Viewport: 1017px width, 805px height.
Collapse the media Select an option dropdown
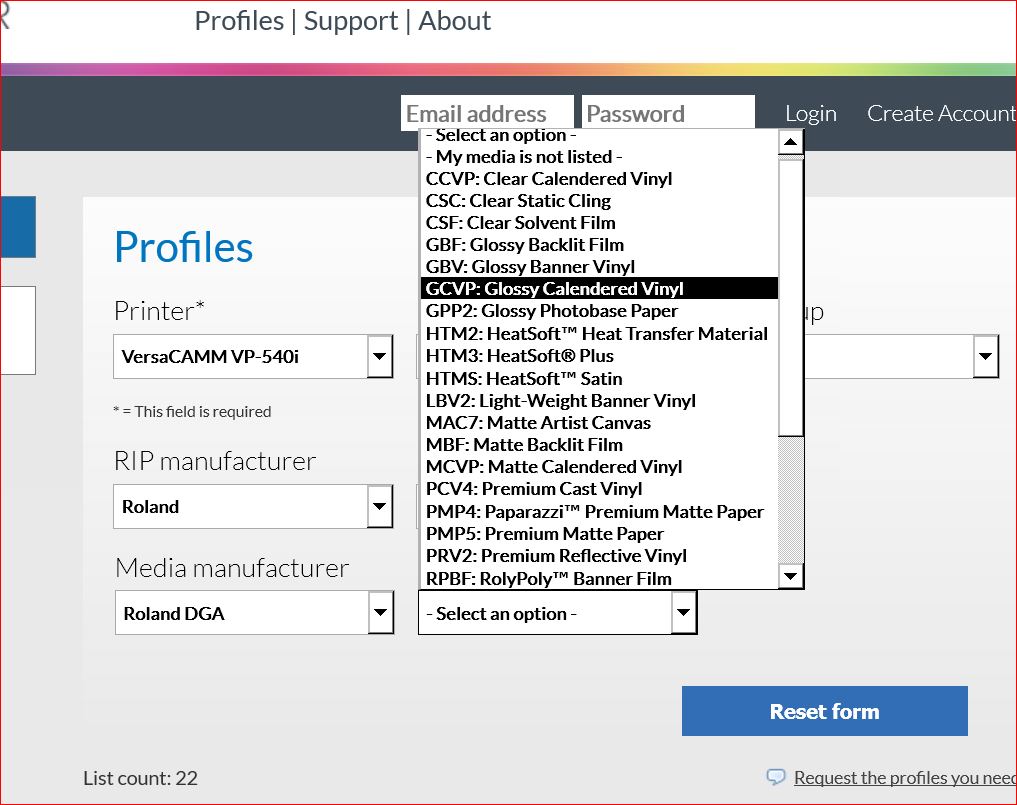(x=558, y=612)
